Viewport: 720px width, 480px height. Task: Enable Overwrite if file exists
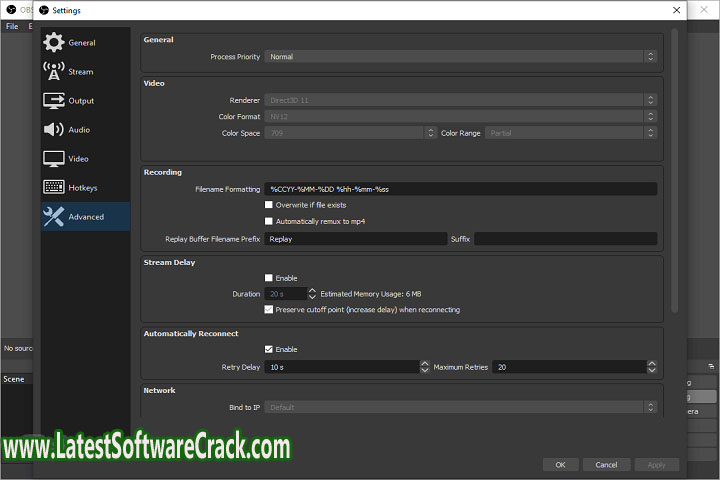point(268,205)
